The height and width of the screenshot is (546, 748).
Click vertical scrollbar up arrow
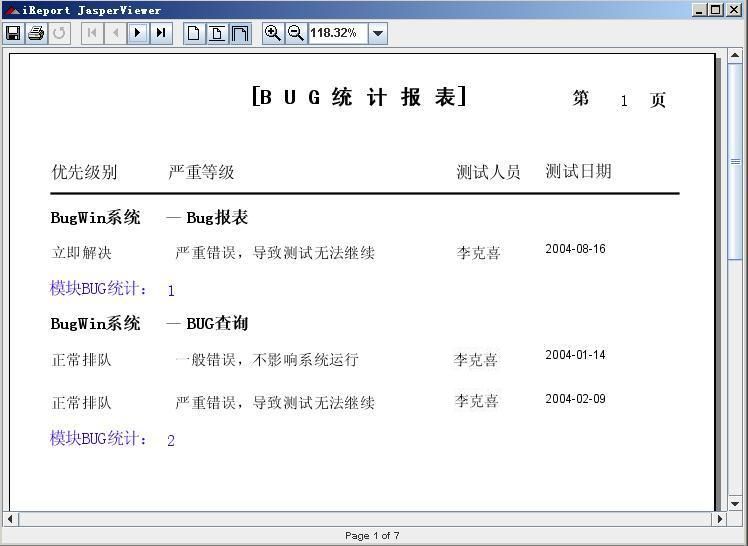tap(735, 56)
